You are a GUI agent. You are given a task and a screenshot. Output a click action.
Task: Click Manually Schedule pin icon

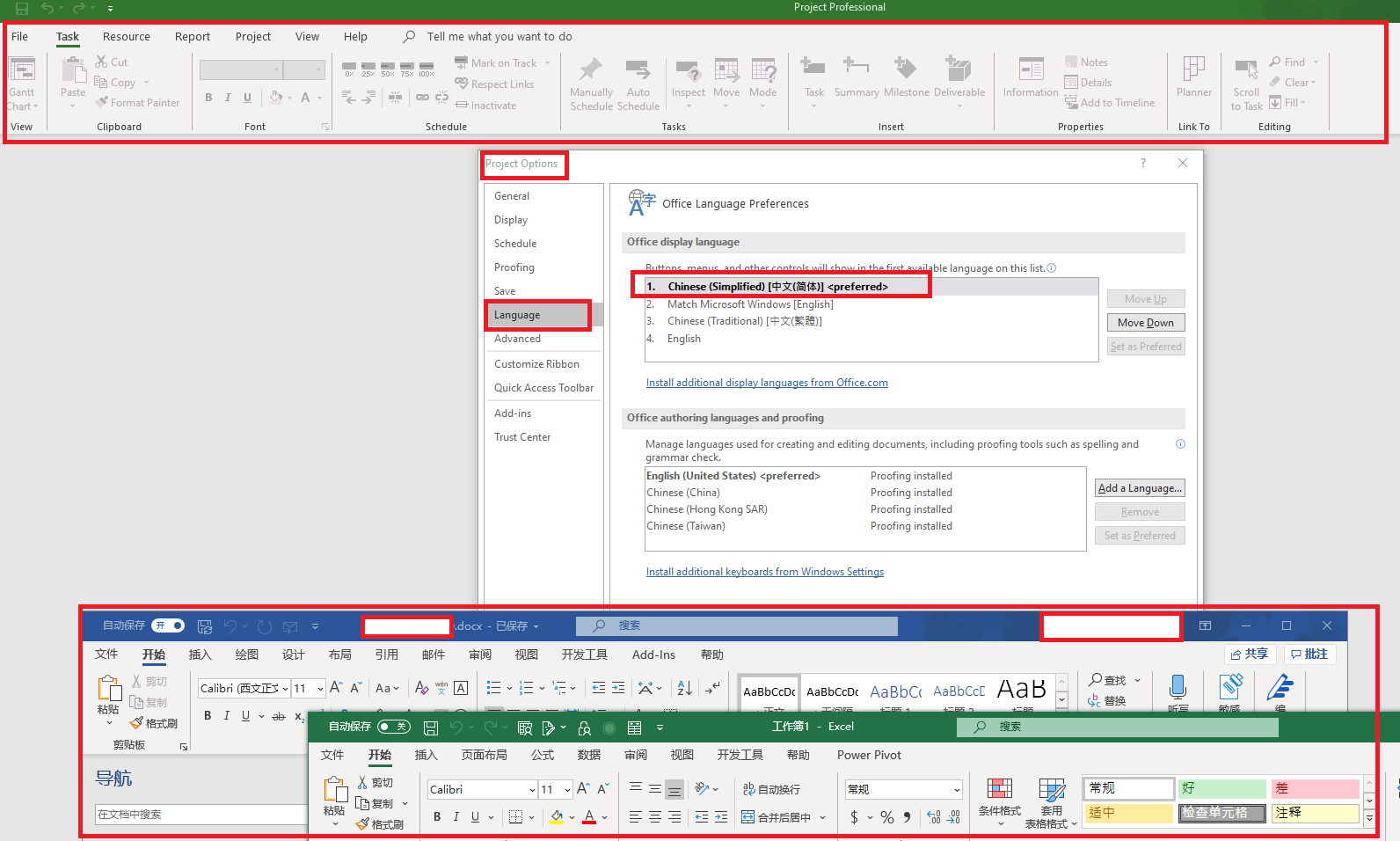[x=591, y=69]
